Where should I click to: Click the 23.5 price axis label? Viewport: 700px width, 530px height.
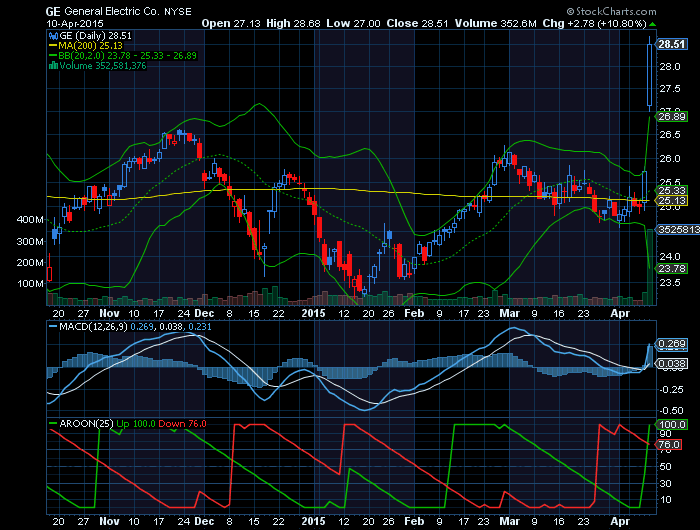[670, 283]
